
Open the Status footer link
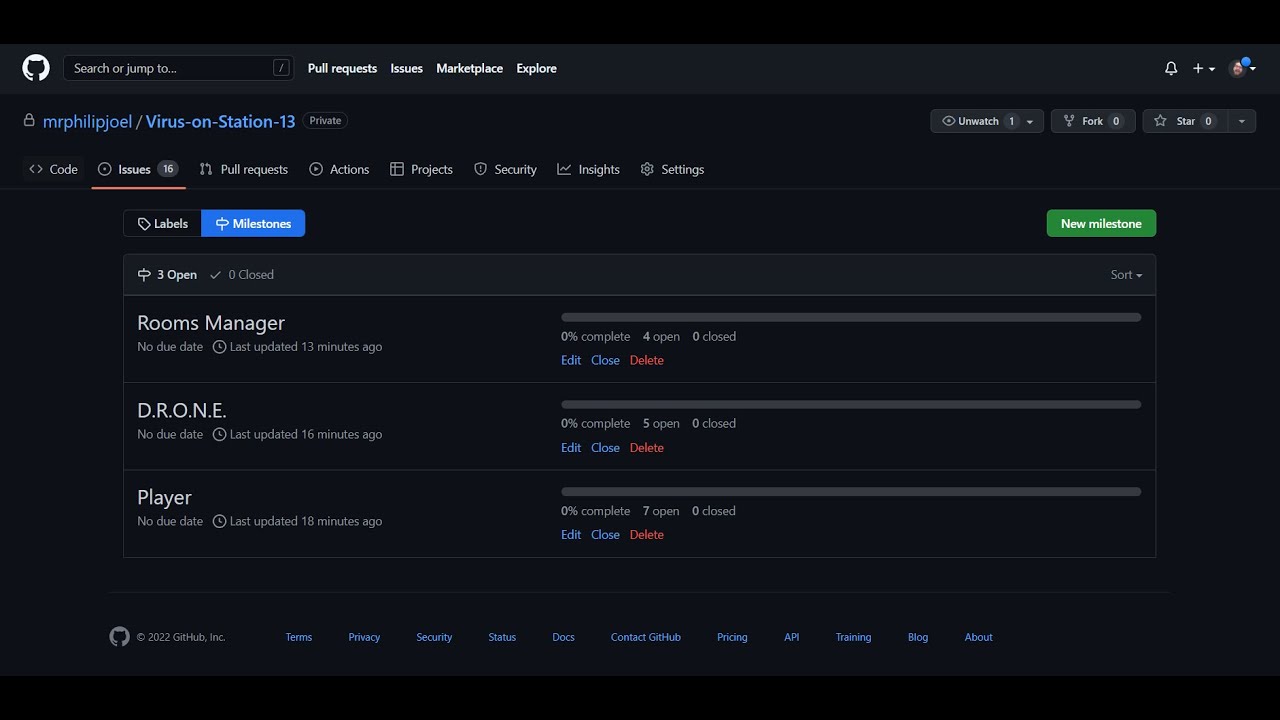pos(502,637)
